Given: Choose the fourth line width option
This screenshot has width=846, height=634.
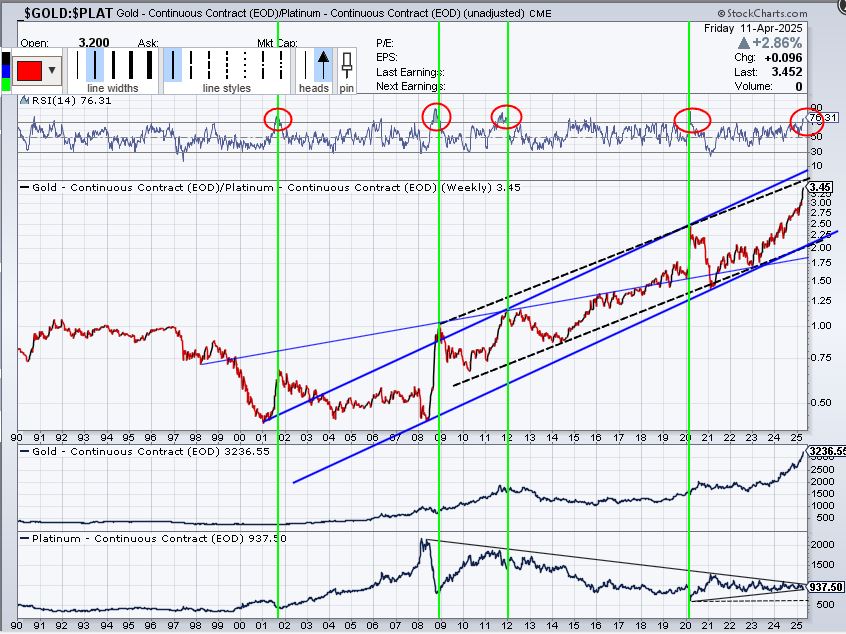Looking at the screenshot, I should [x=131, y=65].
